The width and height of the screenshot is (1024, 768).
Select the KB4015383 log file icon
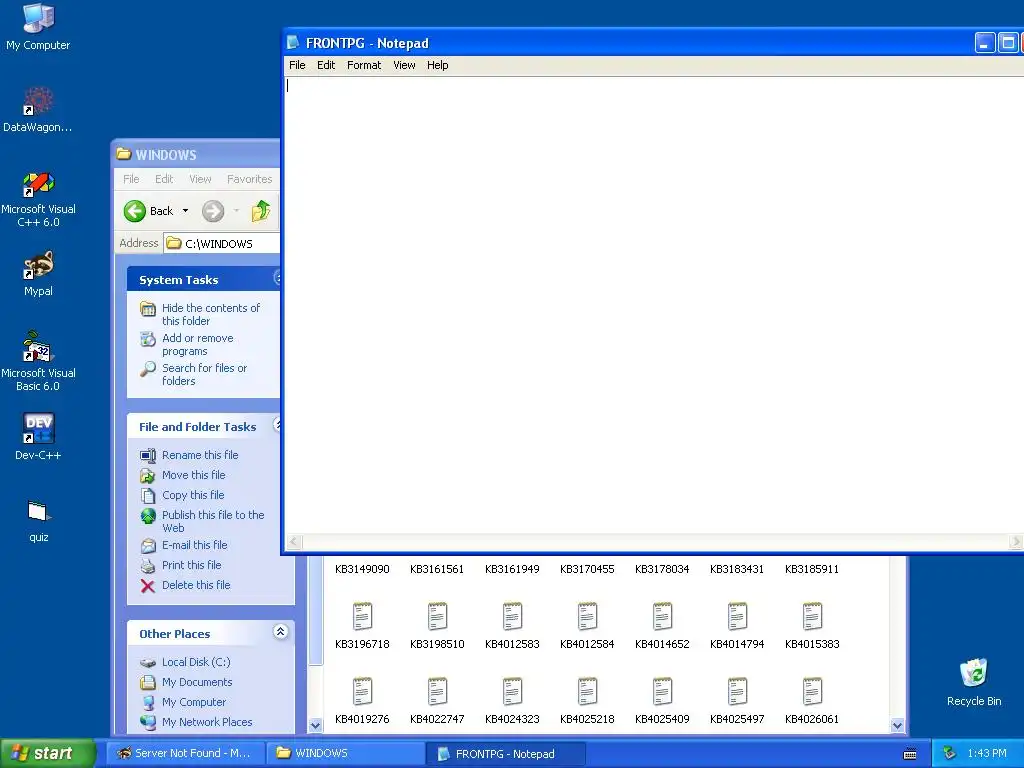click(x=812, y=617)
